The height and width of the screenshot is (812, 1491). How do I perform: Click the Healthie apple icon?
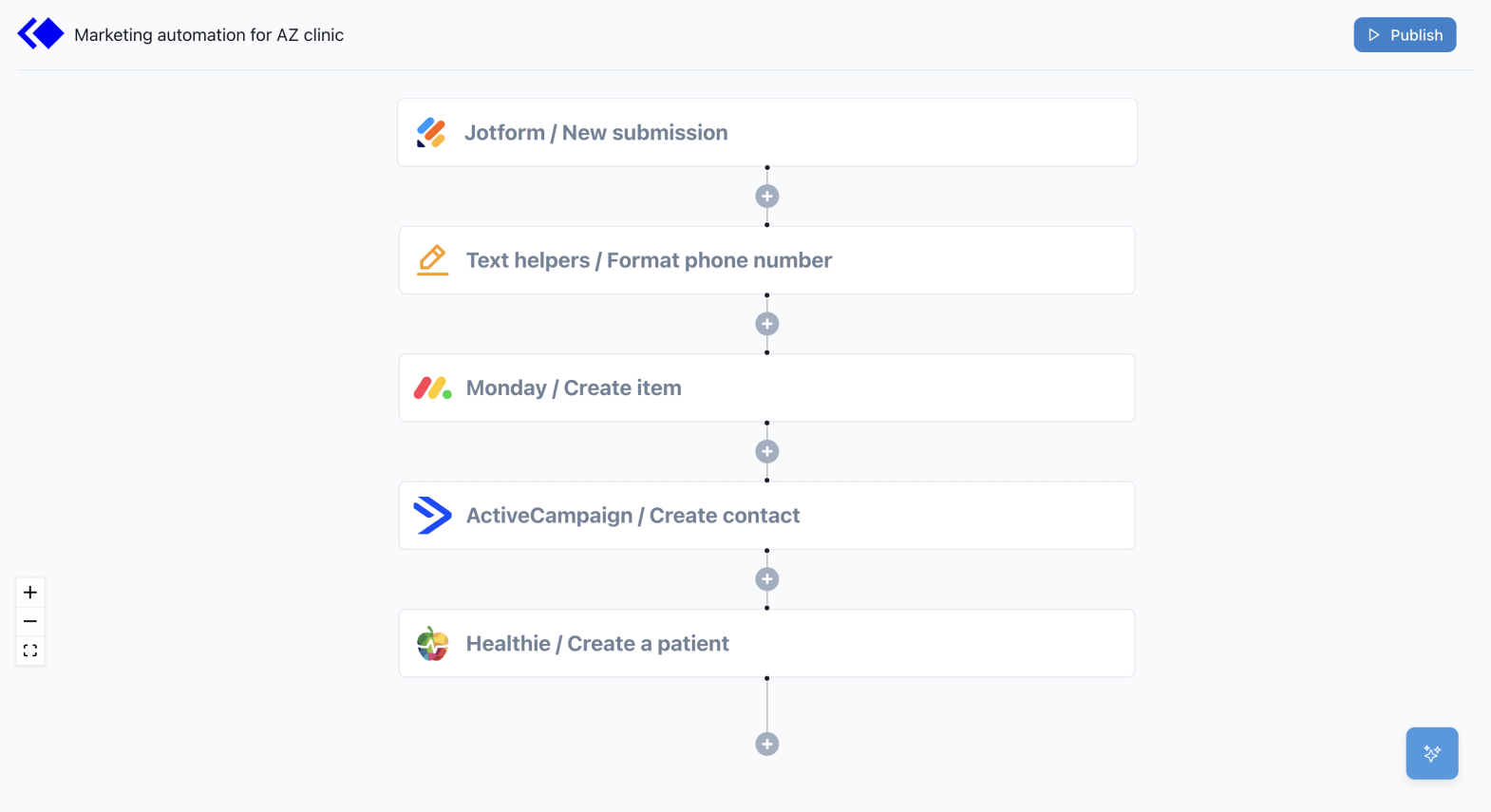(x=432, y=643)
